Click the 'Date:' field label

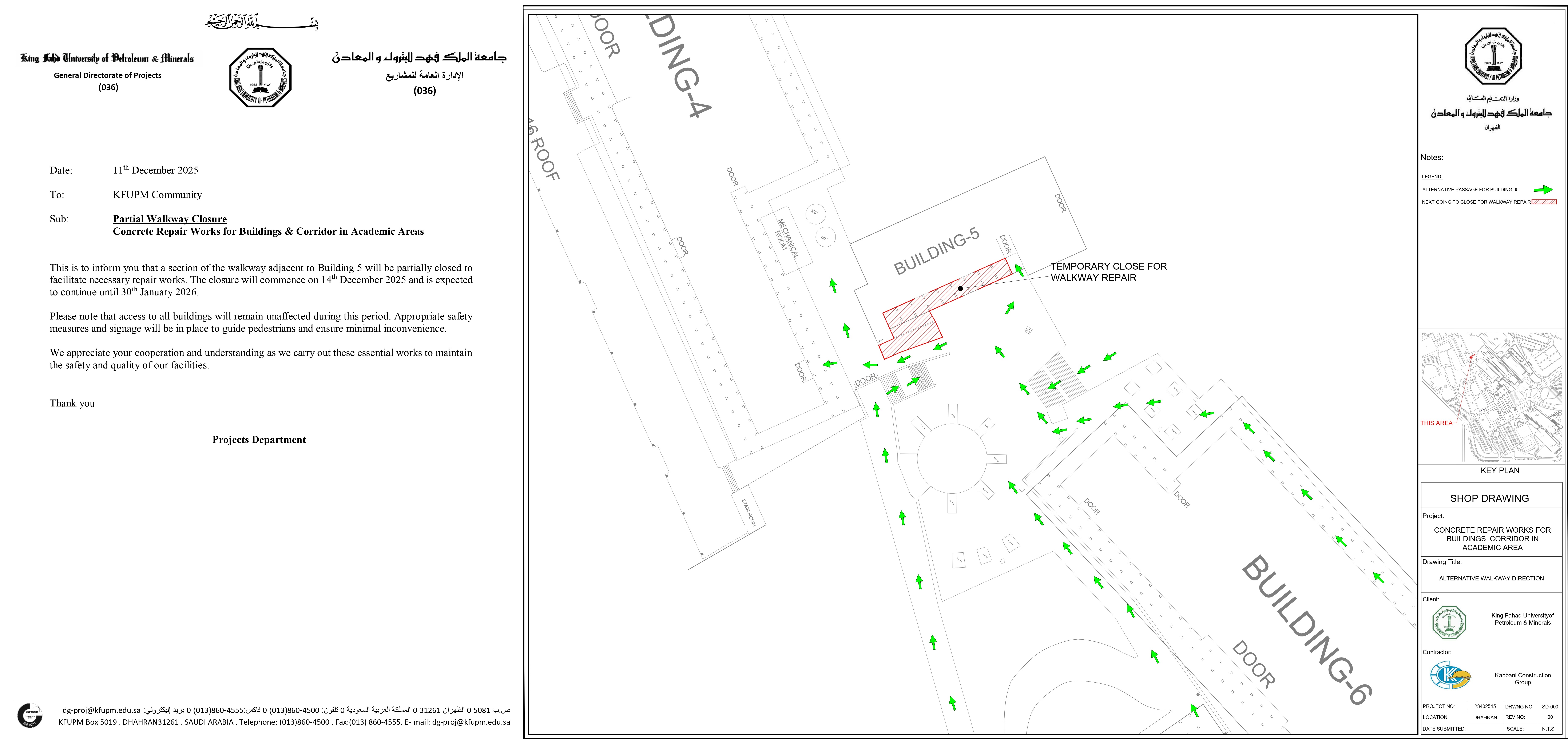[61, 170]
